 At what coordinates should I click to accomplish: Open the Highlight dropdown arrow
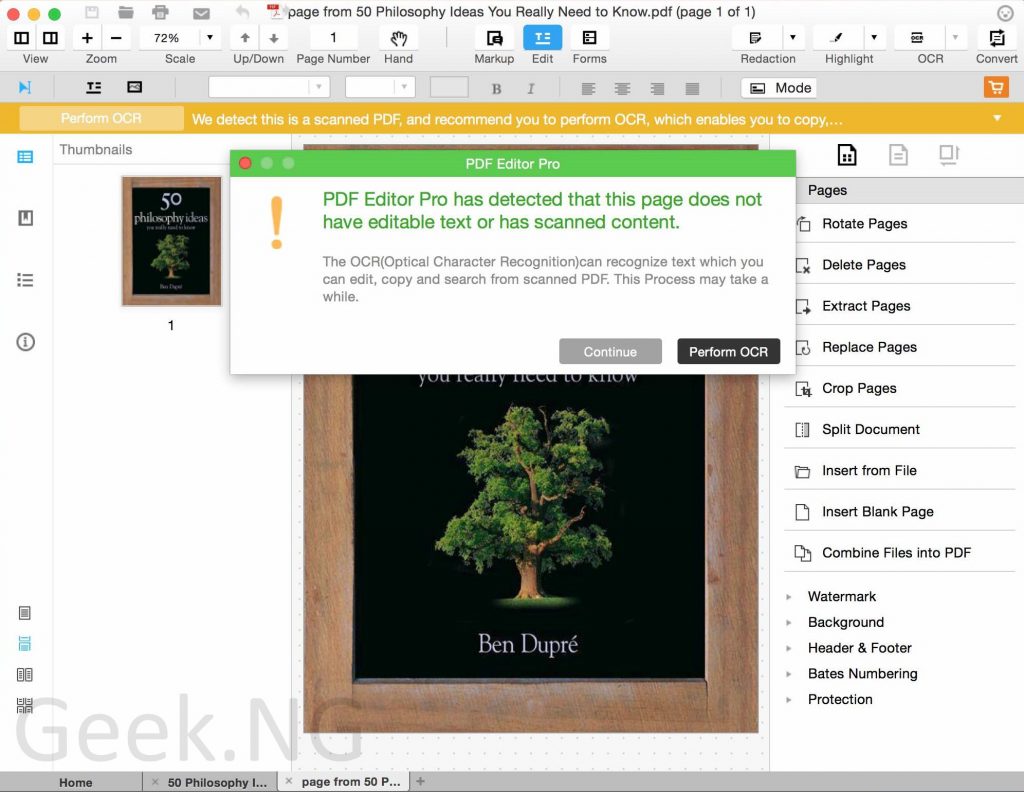click(x=874, y=38)
